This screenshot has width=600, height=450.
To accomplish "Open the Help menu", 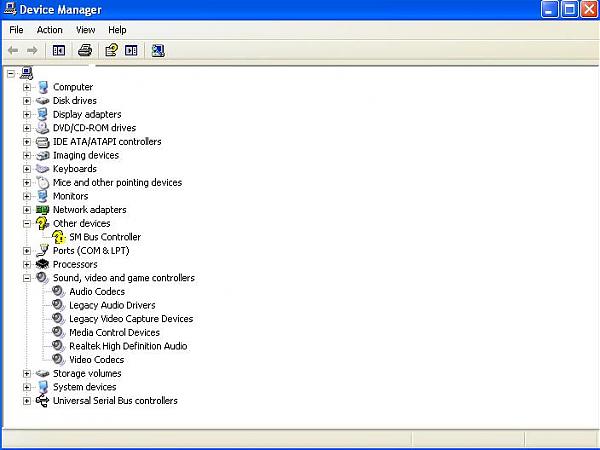I will [117, 30].
